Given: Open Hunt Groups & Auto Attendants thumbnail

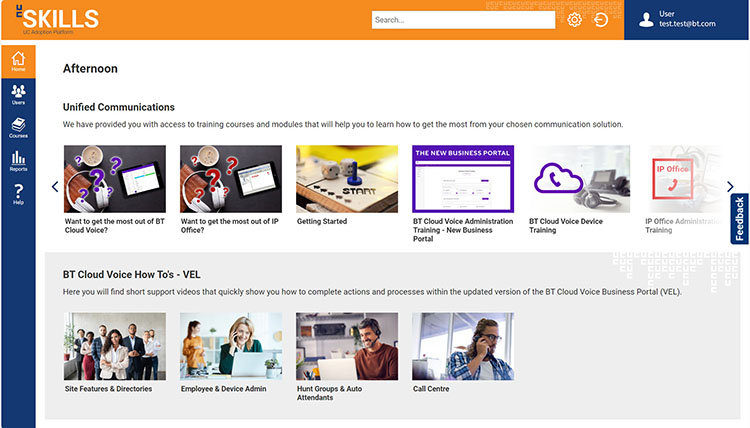Looking at the screenshot, I should pos(347,346).
